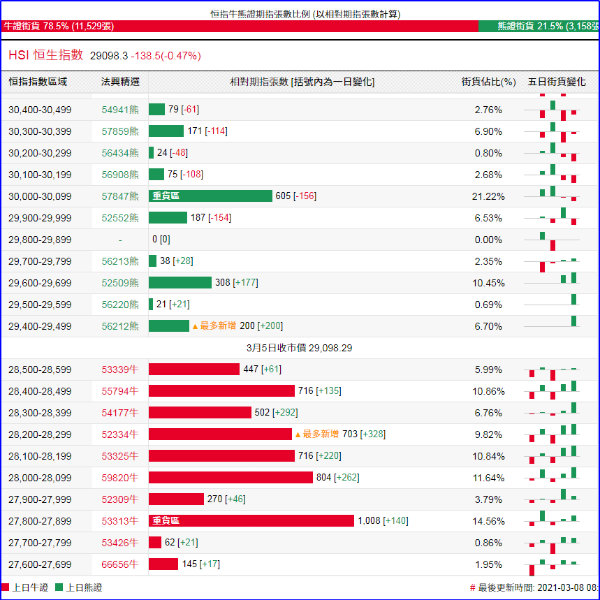Click the red 上日牛證 legend swatch
The width and height of the screenshot is (600, 600).
[x=5, y=587]
